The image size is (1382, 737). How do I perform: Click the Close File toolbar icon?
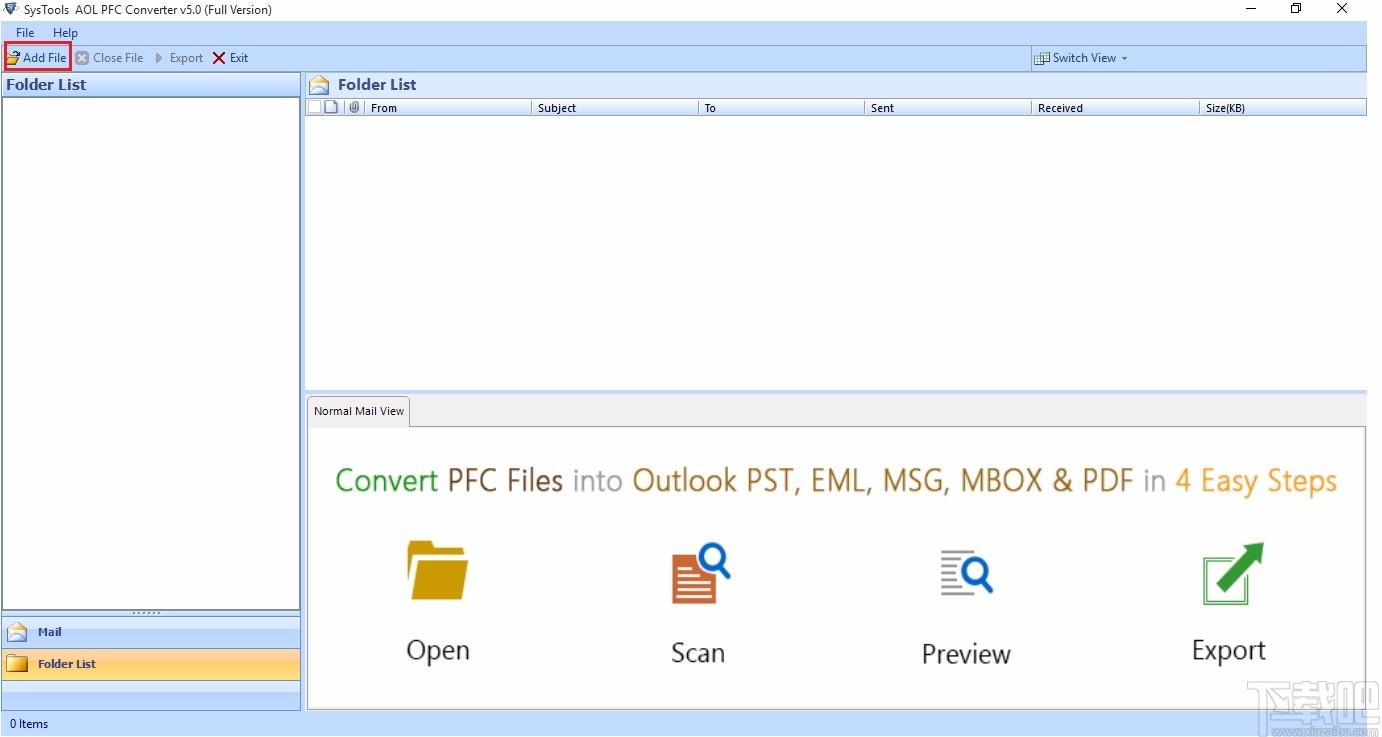tap(82, 58)
